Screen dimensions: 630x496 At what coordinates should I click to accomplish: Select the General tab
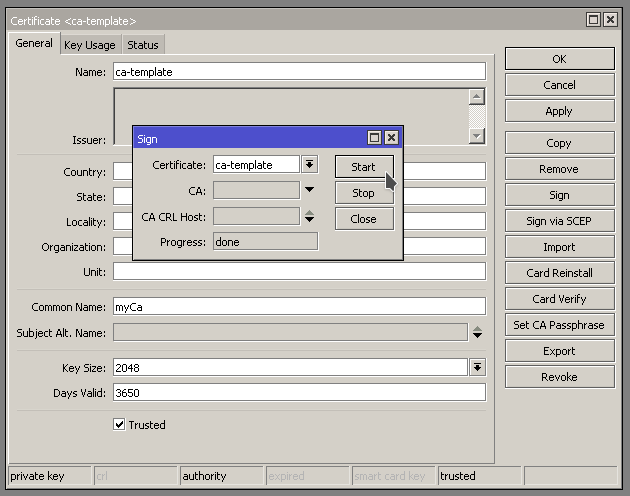coord(34,44)
